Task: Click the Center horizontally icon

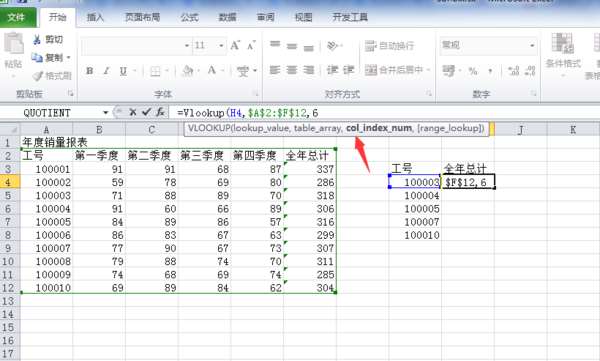Action: point(292,70)
